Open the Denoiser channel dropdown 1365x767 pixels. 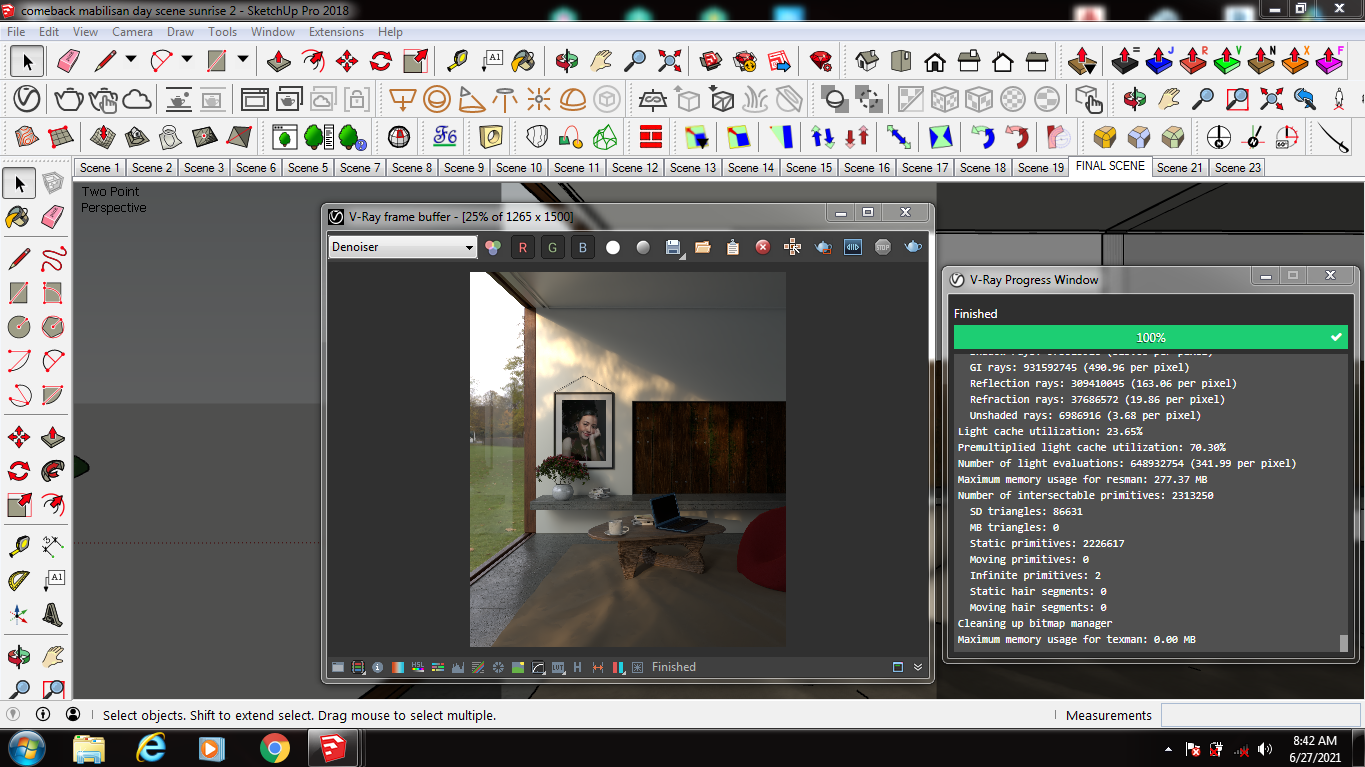point(403,247)
